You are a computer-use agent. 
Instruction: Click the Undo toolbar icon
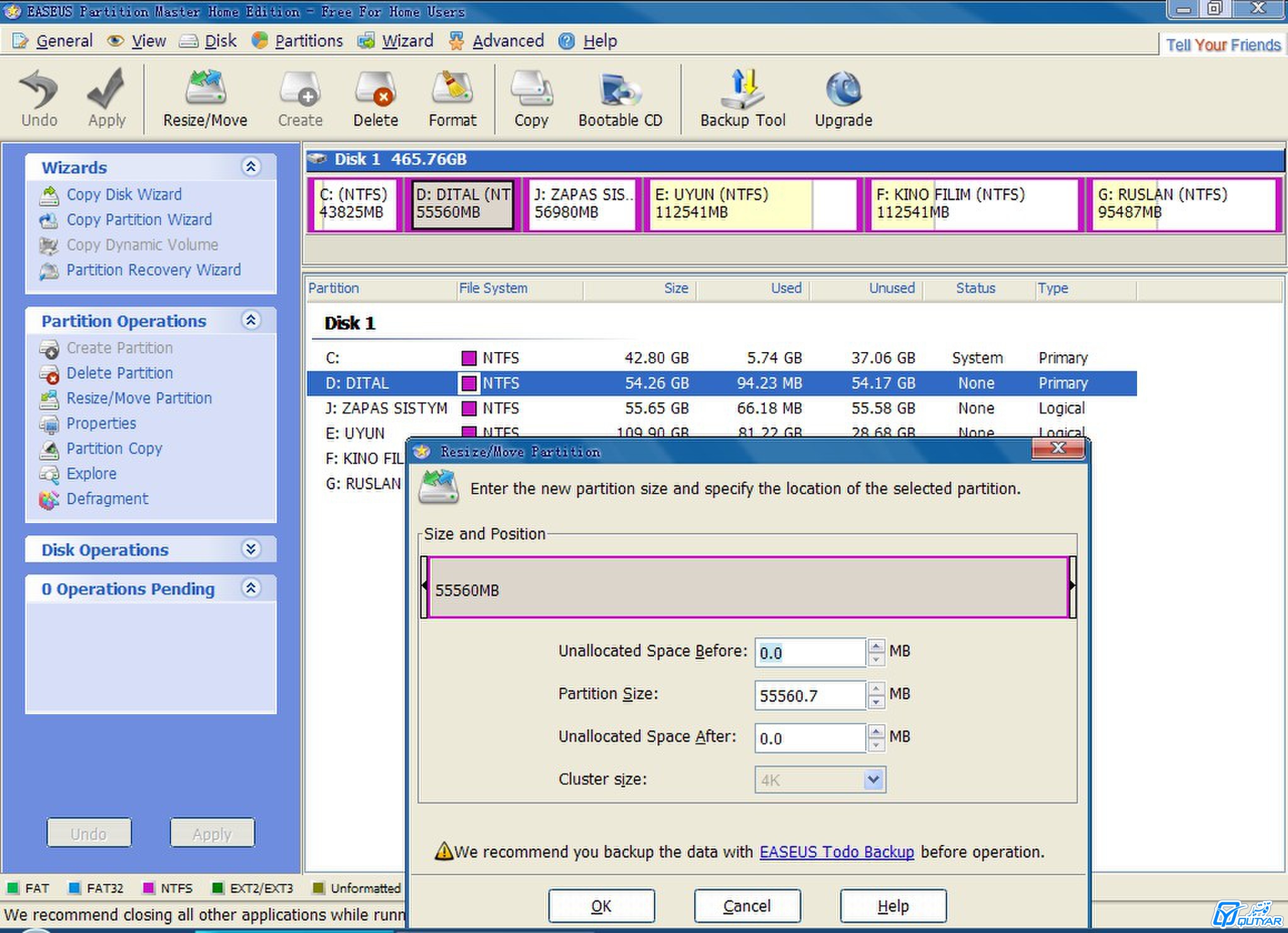[x=39, y=98]
